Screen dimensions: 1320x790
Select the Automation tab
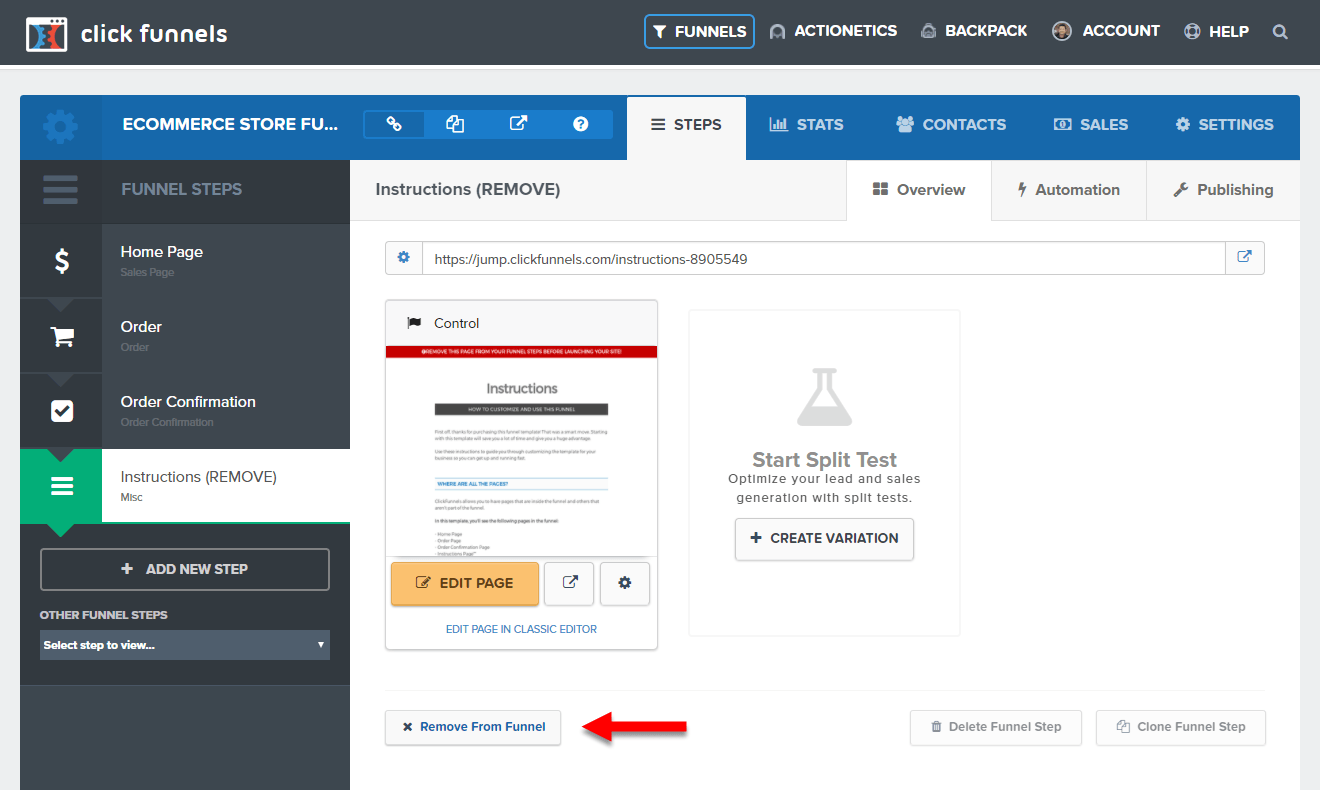pos(1068,190)
